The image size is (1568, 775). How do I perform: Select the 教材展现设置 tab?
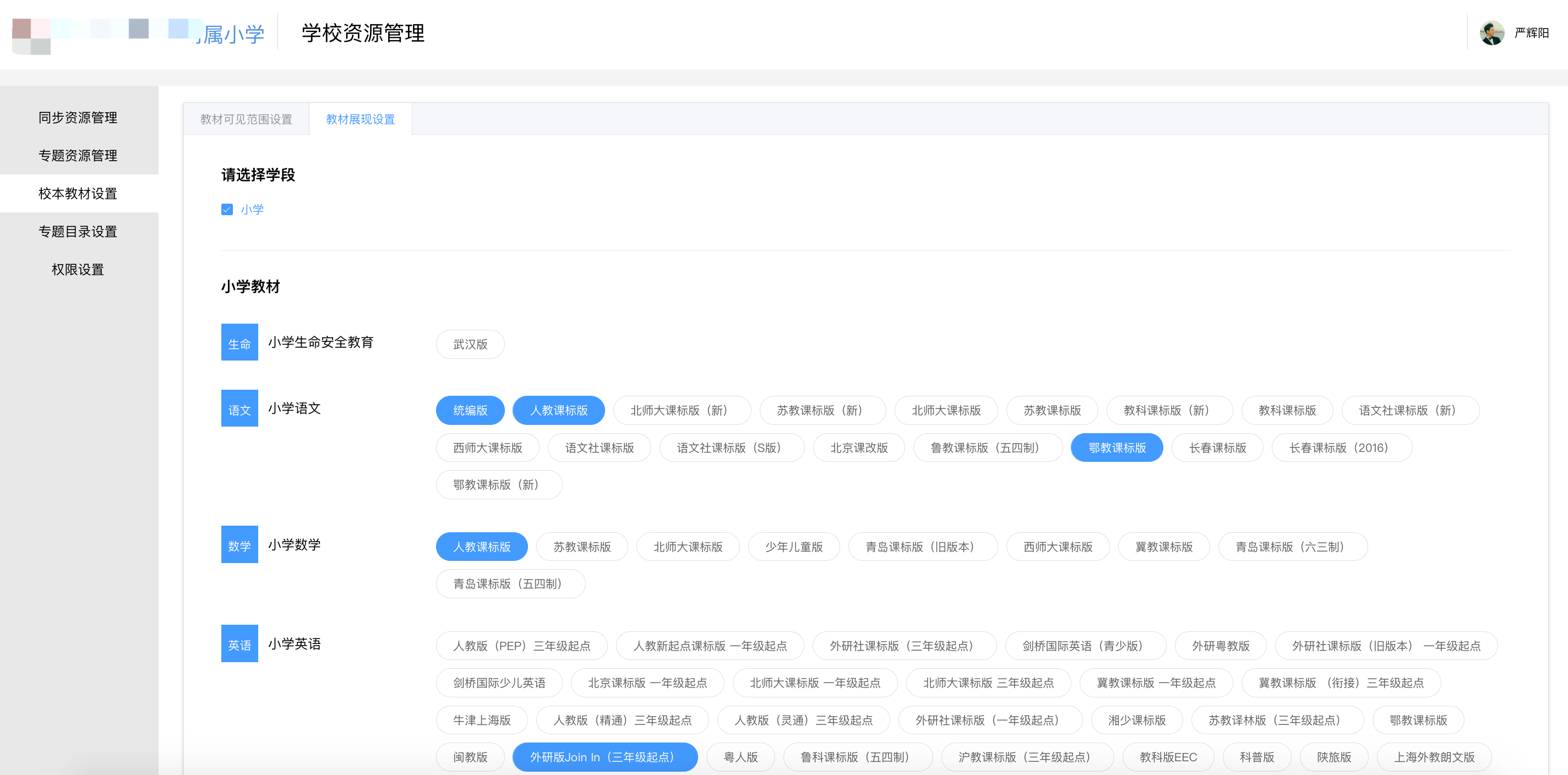[x=361, y=119]
